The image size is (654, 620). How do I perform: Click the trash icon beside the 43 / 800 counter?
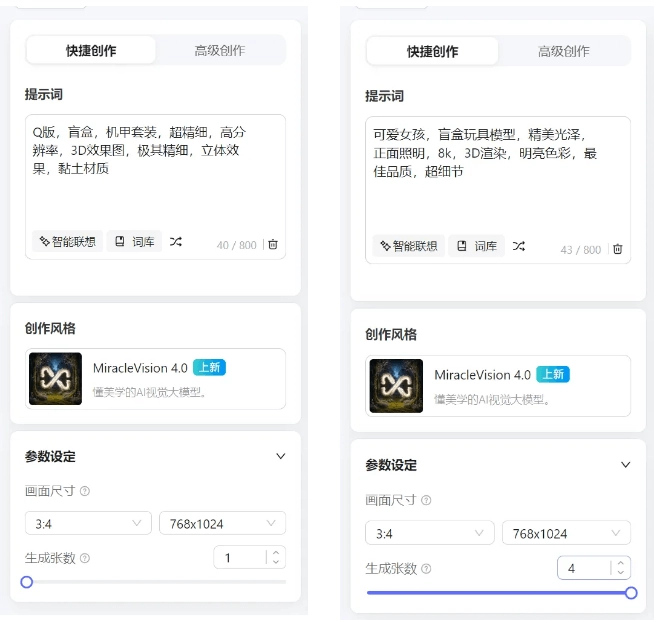point(617,249)
